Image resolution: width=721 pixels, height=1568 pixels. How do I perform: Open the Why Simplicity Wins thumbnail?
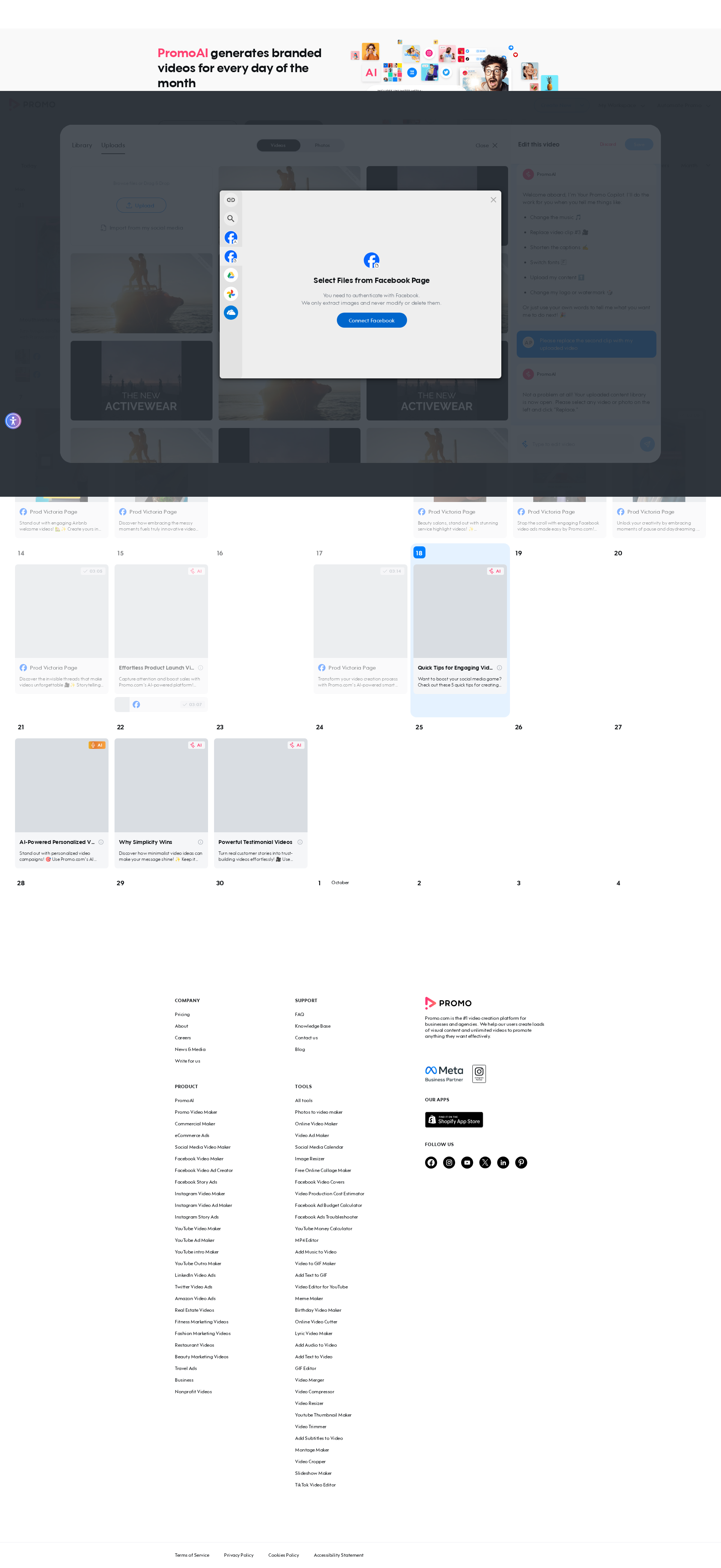[x=161, y=785]
